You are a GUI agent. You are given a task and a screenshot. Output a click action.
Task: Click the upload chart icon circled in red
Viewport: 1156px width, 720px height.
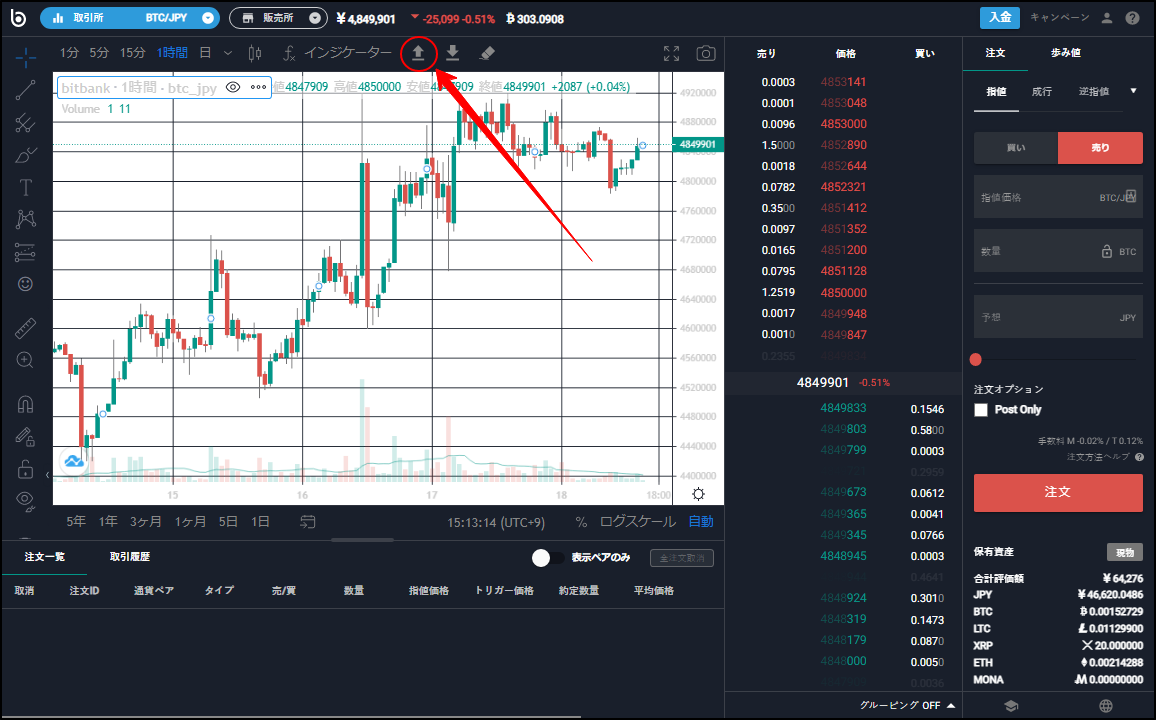418,52
